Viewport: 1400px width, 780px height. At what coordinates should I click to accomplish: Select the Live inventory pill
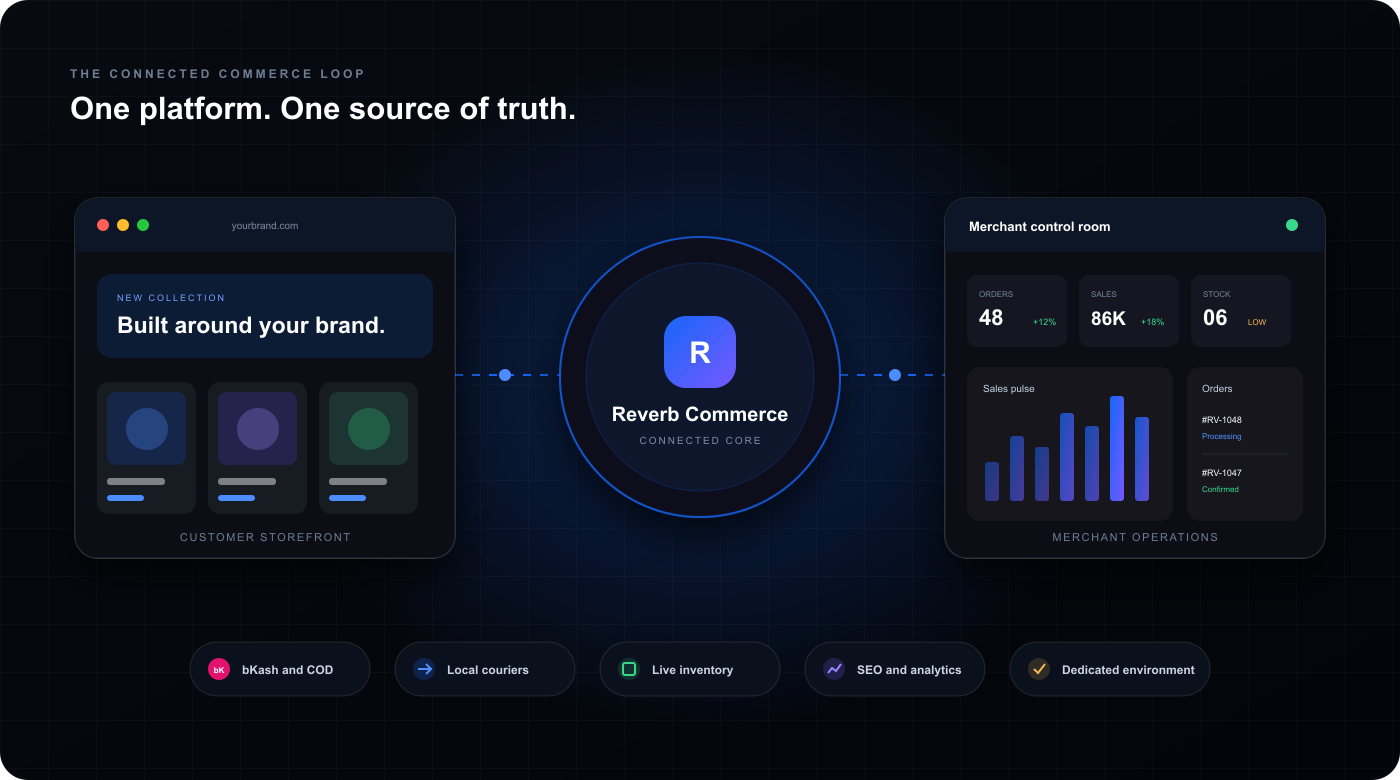[x=690, y=669]
